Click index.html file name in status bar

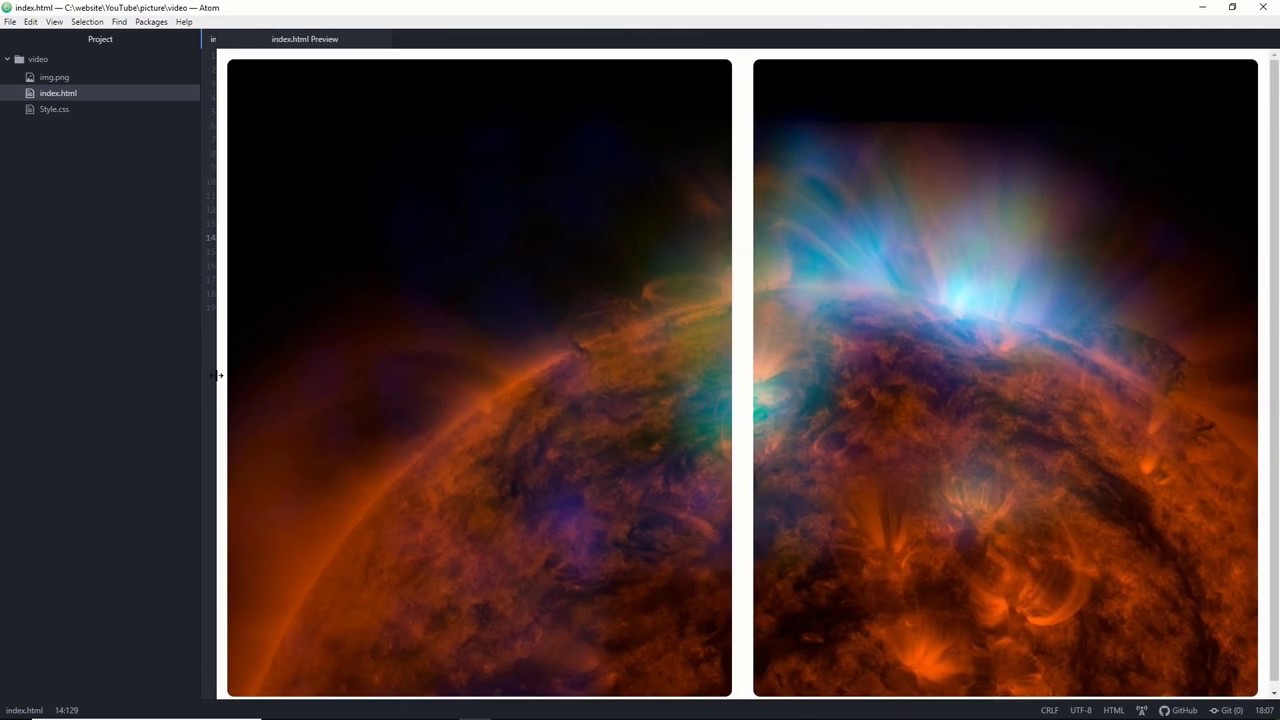pyautogui.click(x=24, y=711)
